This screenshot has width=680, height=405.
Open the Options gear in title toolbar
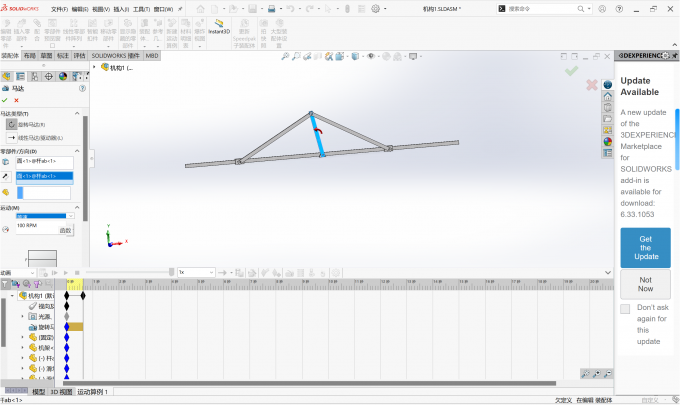tap(376, 9)
